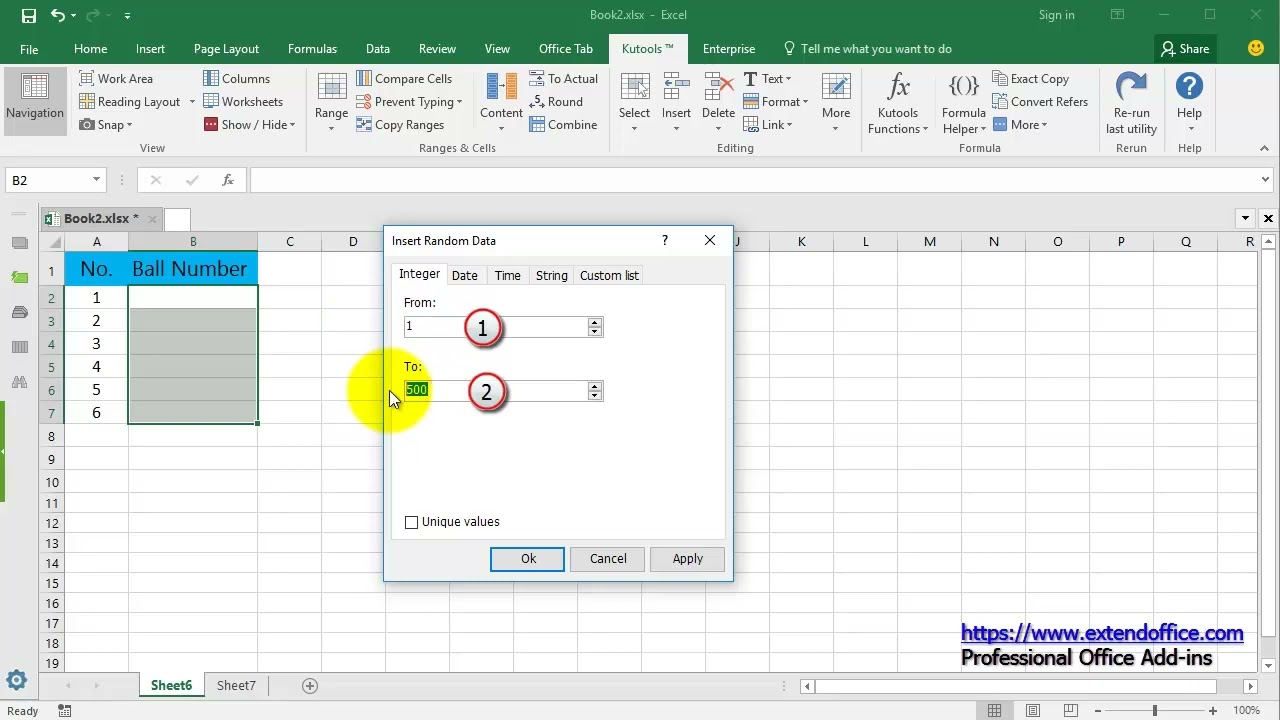Screen dimensions: 1280x720
Task: Open the Worksheets manager
Action: [x=243, y=102]
